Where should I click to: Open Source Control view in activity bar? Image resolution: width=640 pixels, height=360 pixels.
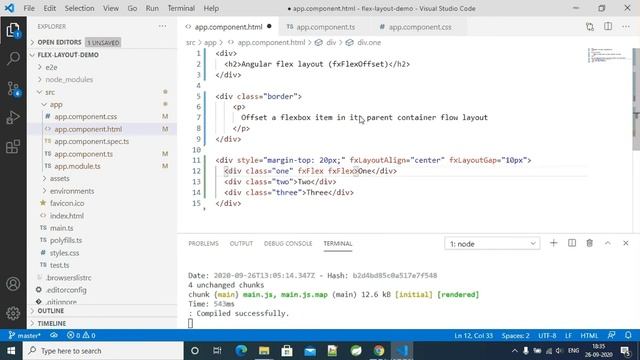13,88
